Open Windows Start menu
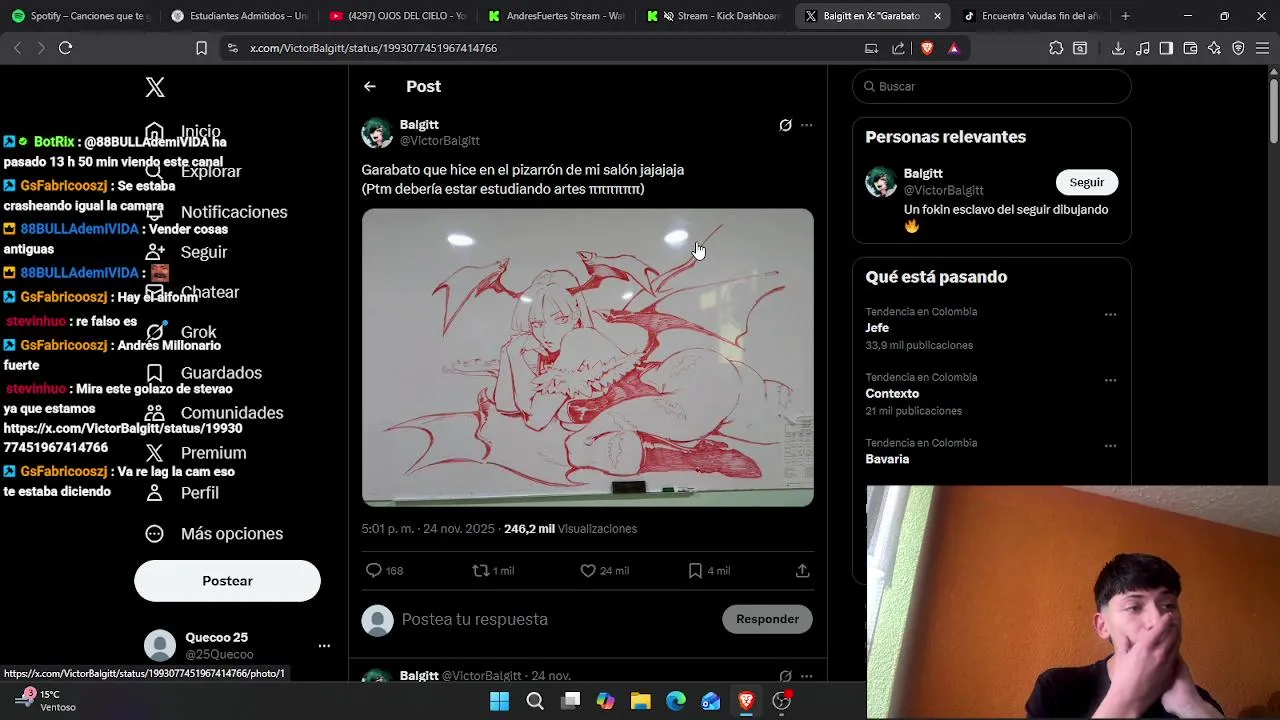This screenshot has width=1280, height=720. point(499,701)
